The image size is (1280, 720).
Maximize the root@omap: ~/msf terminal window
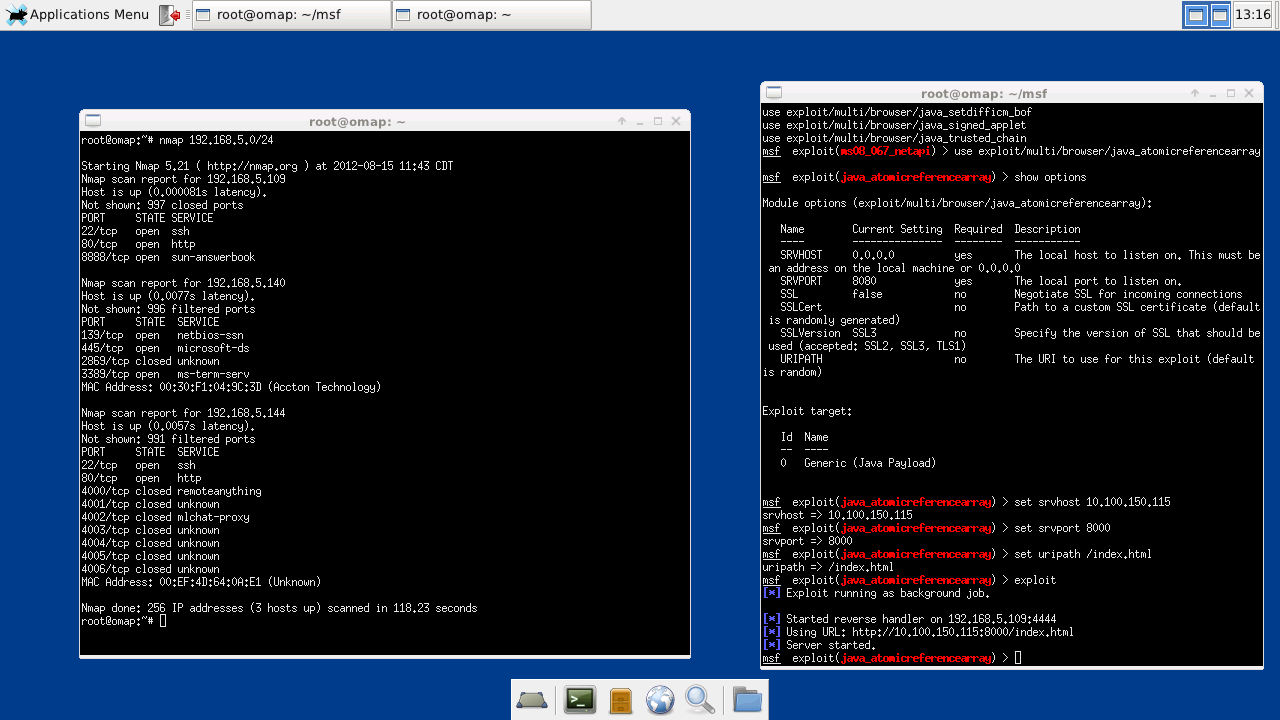coord(1230,93)
